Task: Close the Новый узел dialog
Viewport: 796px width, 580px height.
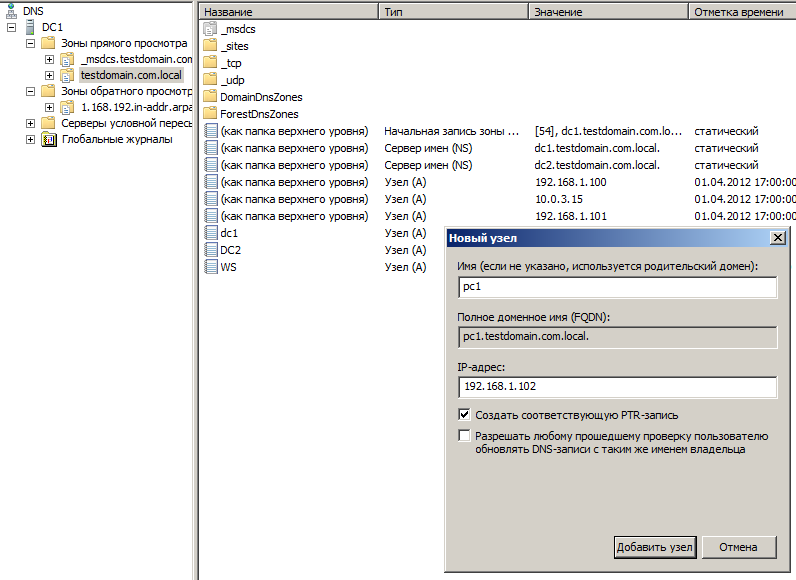Action: [x=776, y=238]
